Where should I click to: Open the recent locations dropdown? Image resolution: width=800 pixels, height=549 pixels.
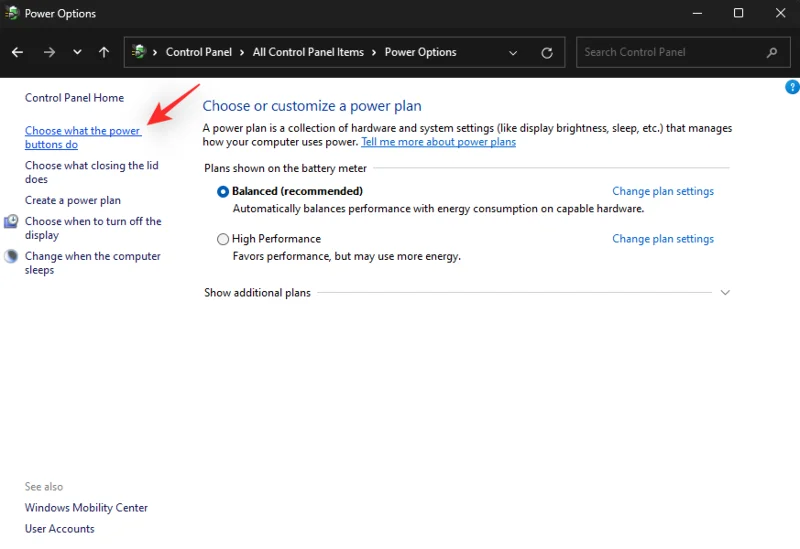click(x=77, y=52)
